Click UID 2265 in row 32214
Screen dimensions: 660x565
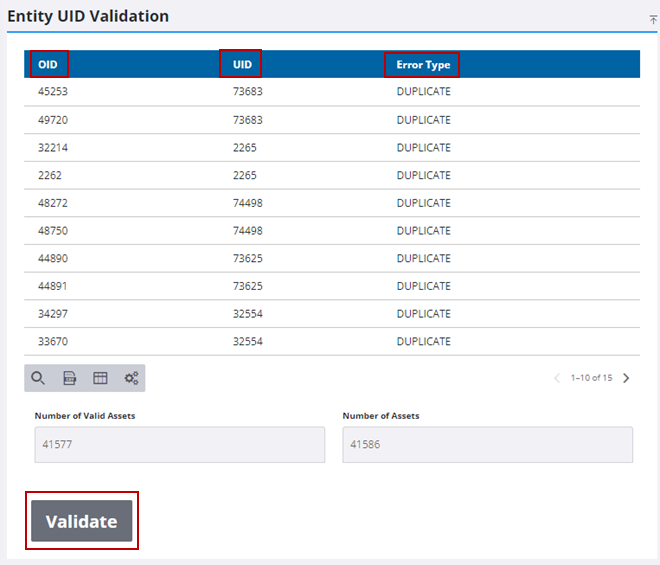pos(245,148)
